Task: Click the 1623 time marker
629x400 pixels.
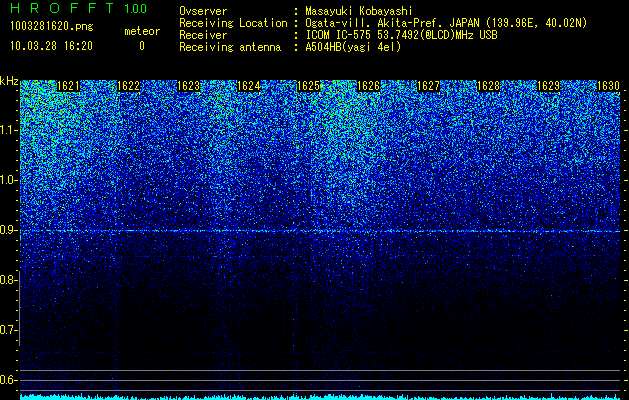Action: (189, 86)
